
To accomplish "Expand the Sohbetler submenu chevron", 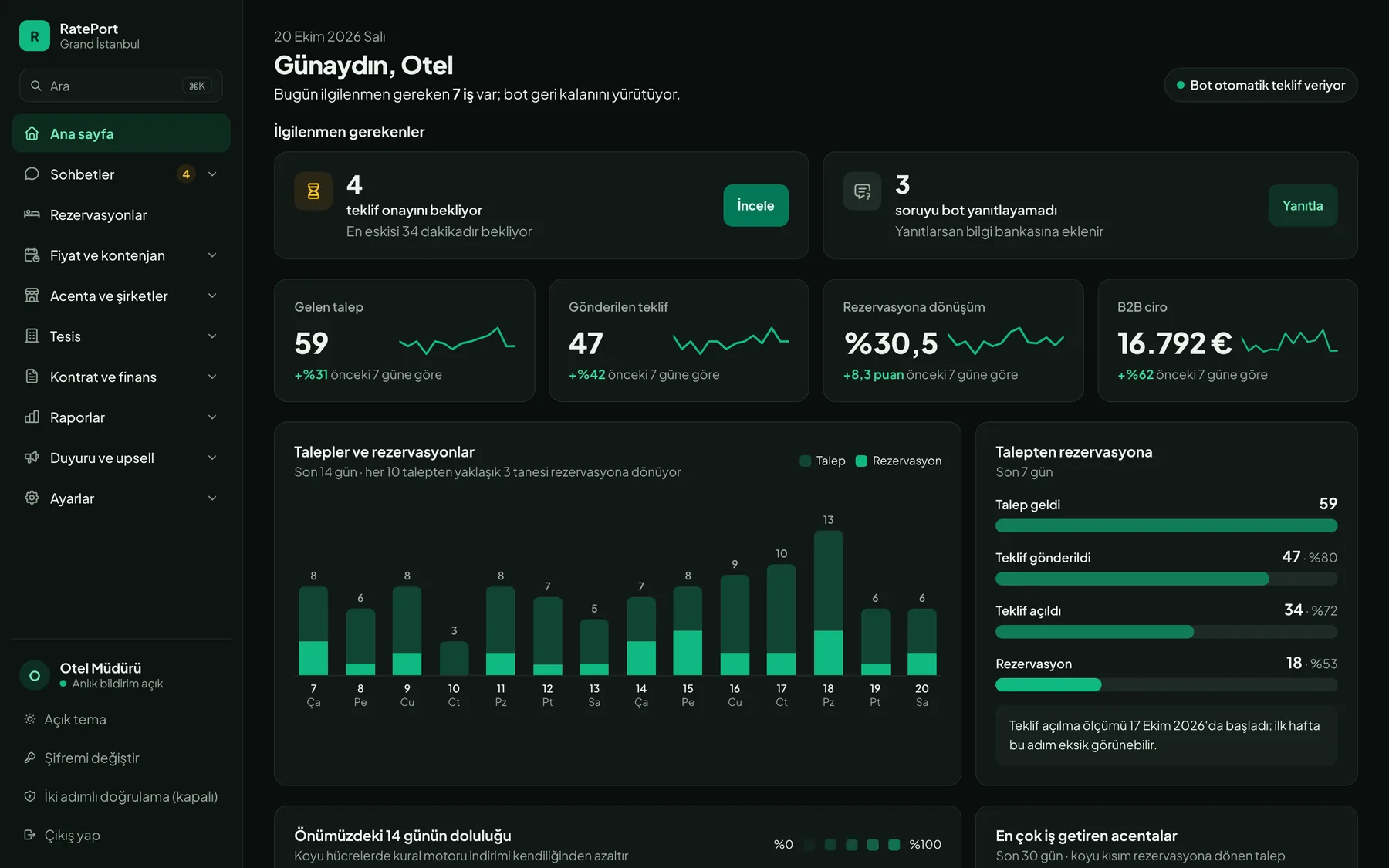I will [212, 174].
